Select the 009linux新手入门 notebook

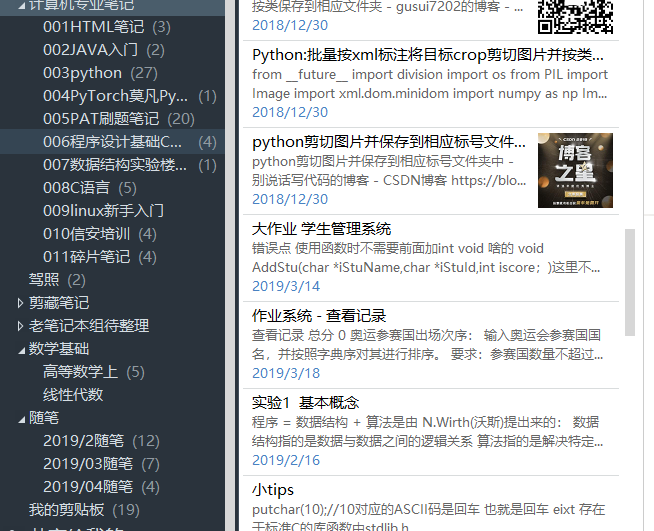coord(103,211)
